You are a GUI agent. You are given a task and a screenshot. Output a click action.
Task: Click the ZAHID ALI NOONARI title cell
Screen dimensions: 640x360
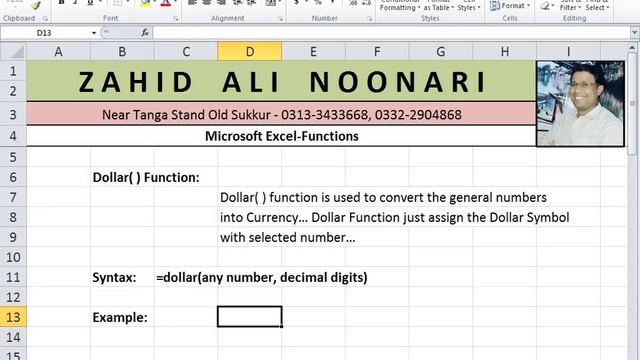281,81
